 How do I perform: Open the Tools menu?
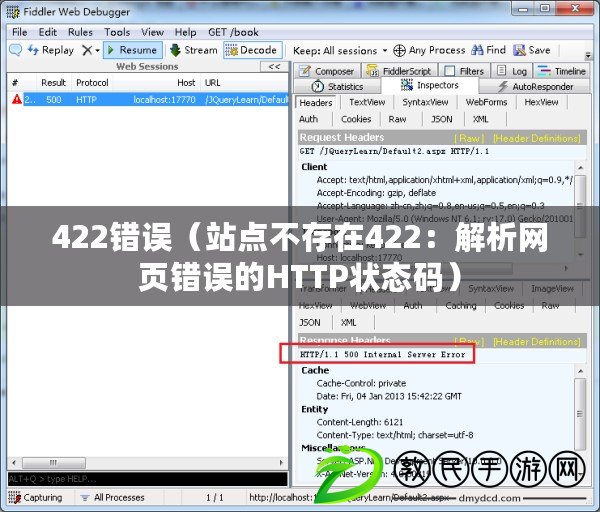(x=117, y=32)
